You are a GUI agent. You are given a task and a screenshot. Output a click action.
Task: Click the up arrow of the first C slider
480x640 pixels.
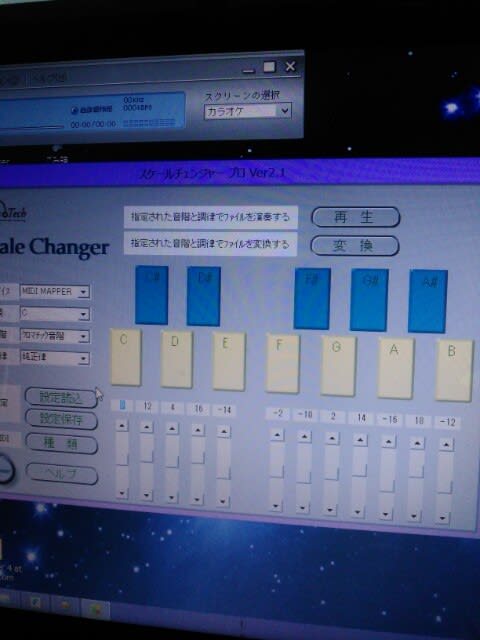122,426
